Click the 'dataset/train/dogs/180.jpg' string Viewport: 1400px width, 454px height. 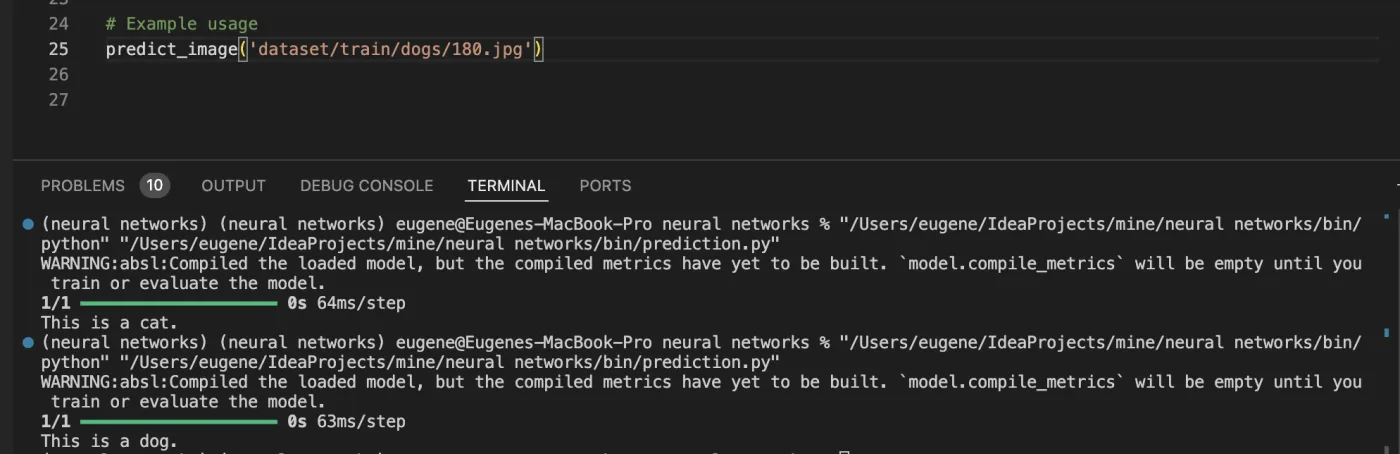(390, 49)
